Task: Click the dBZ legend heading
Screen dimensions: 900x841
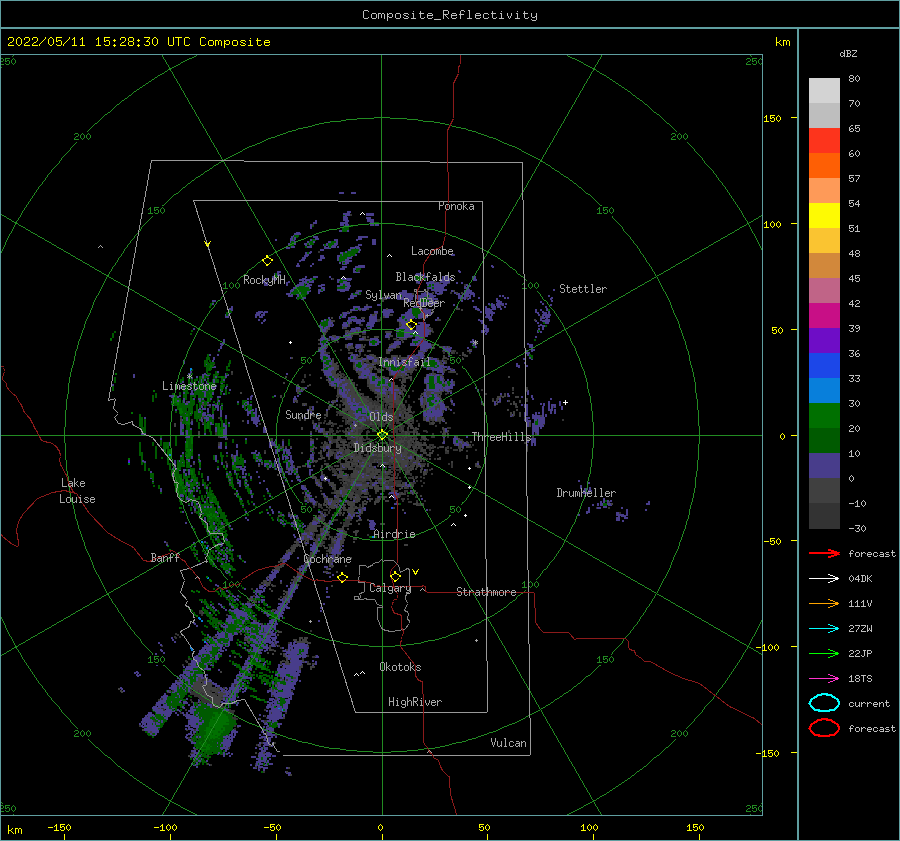Action: click(848, 53)
